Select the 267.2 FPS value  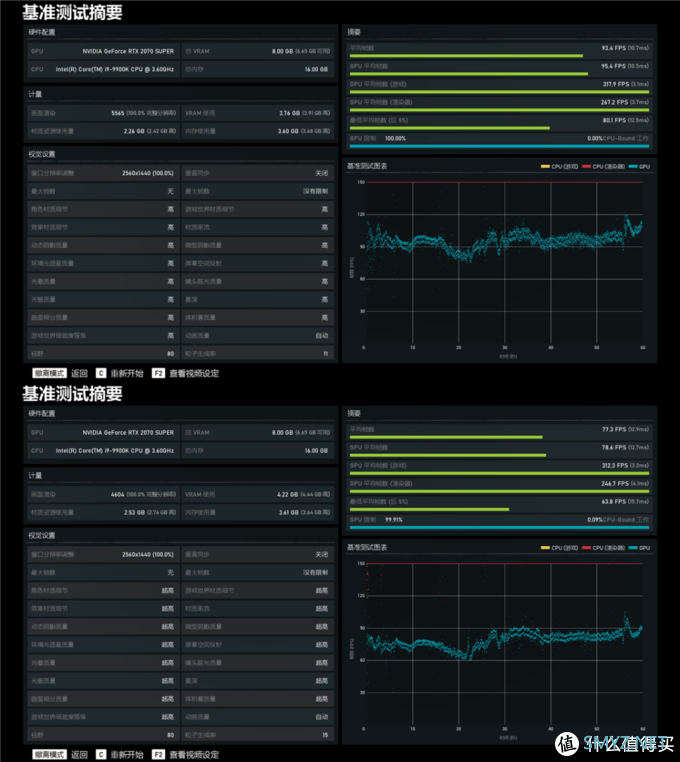pyautogui.click(x=615, y=102)
